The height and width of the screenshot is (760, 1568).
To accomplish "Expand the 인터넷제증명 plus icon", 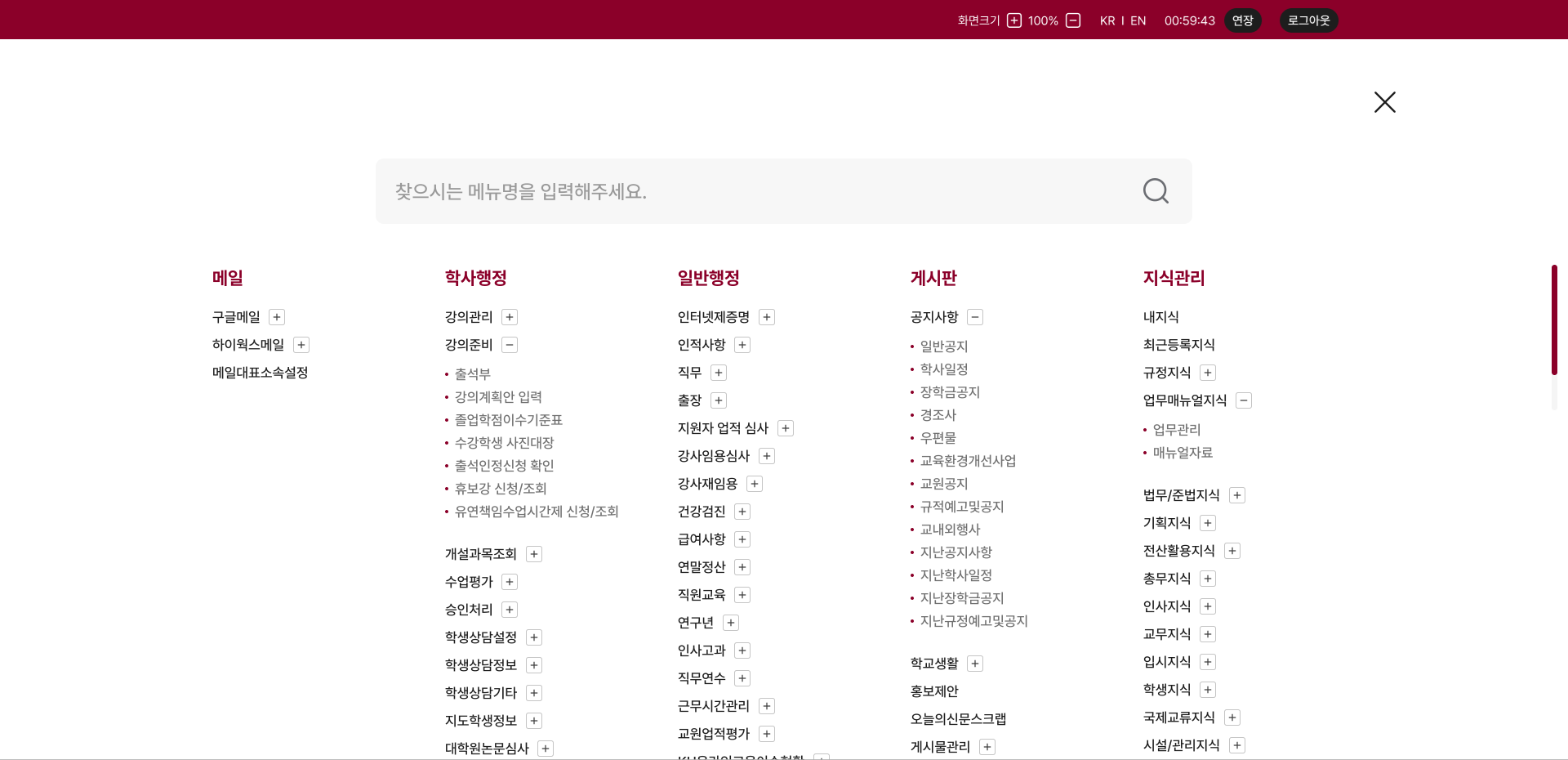I will click(x=767, y=317).
